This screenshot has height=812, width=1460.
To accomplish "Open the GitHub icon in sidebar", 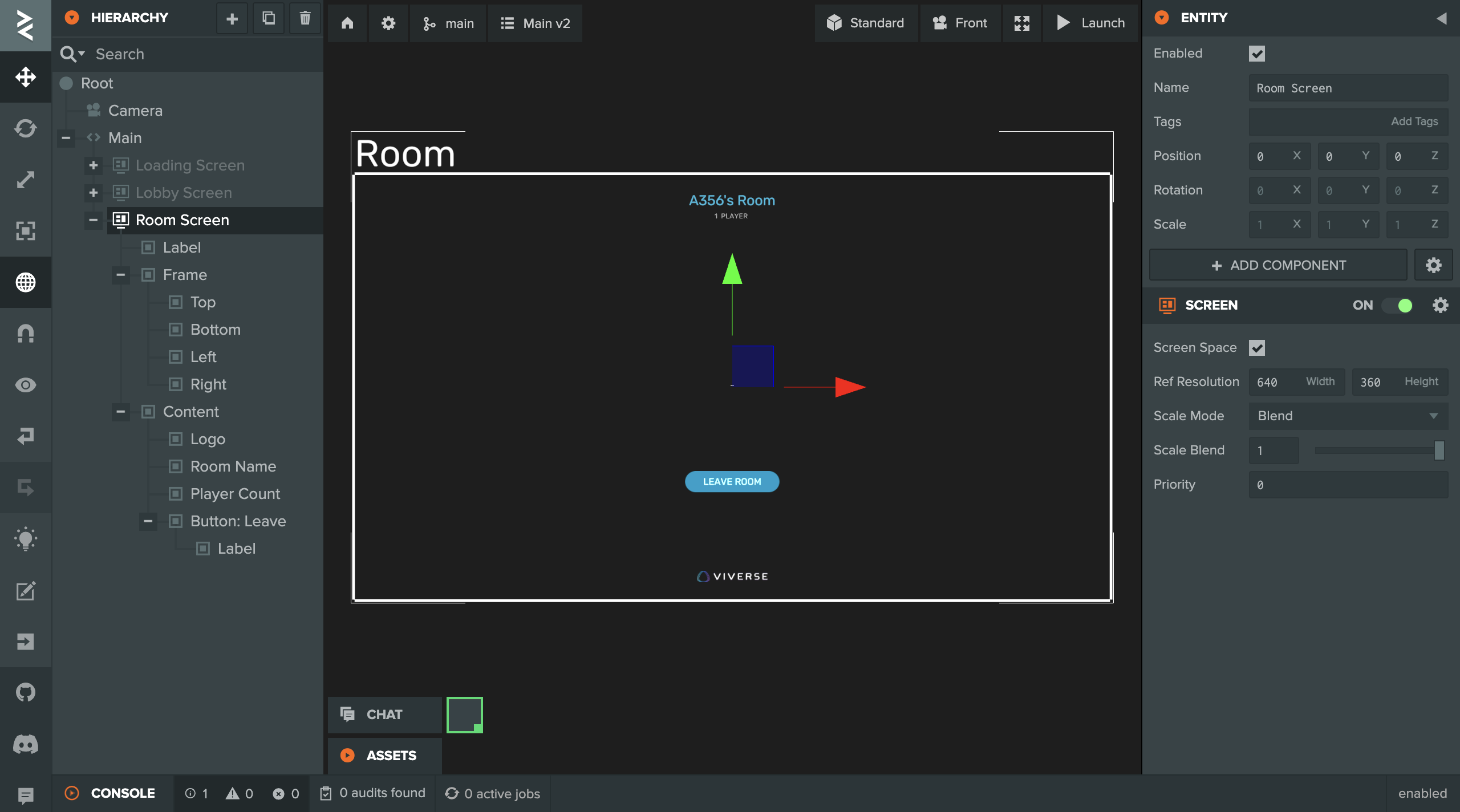I will point(26,693).
